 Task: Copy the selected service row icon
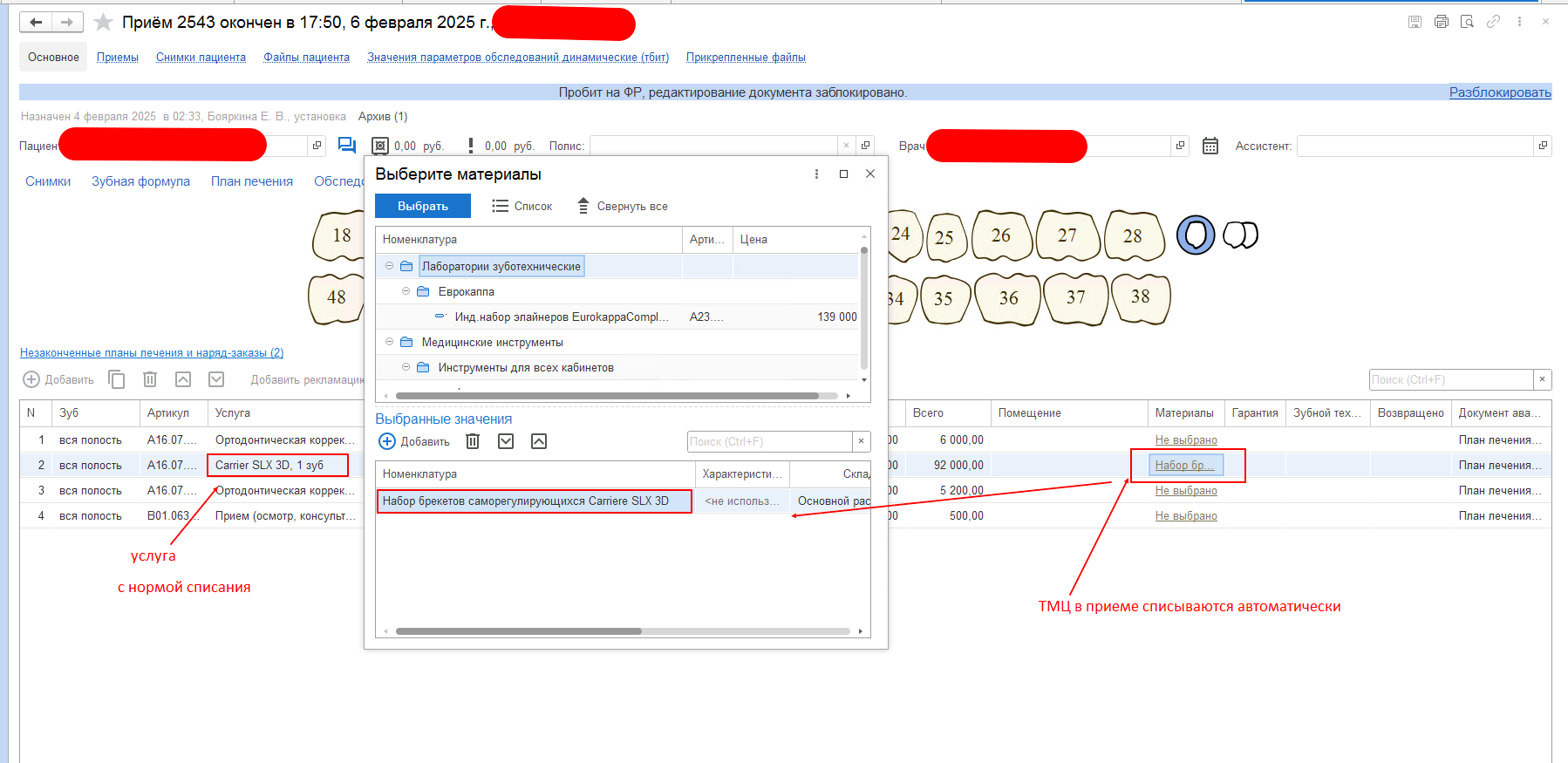[117, 379]
